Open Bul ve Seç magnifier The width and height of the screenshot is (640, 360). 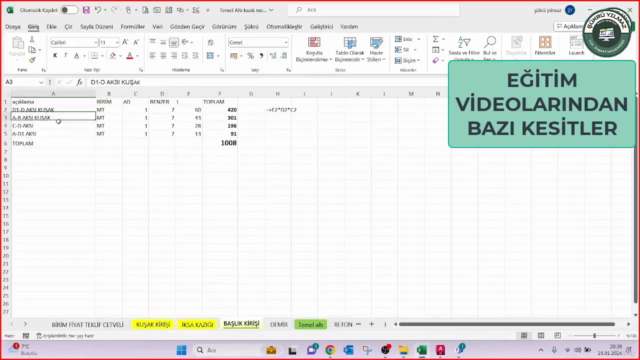(x=490, y=49)
